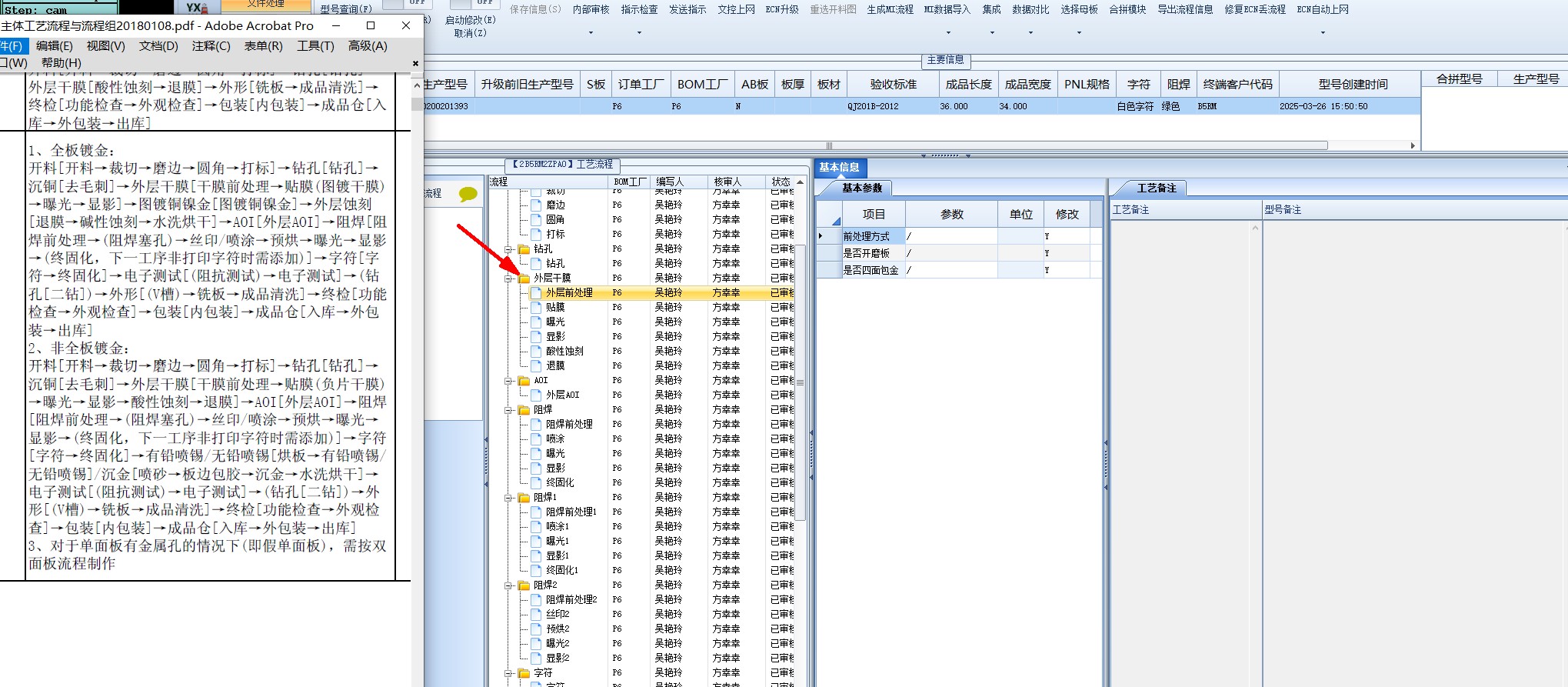The height and width of the screenshot is (687, 1568).
Task: Switch to the 基本信息 tab
Action: coord(840,168)
